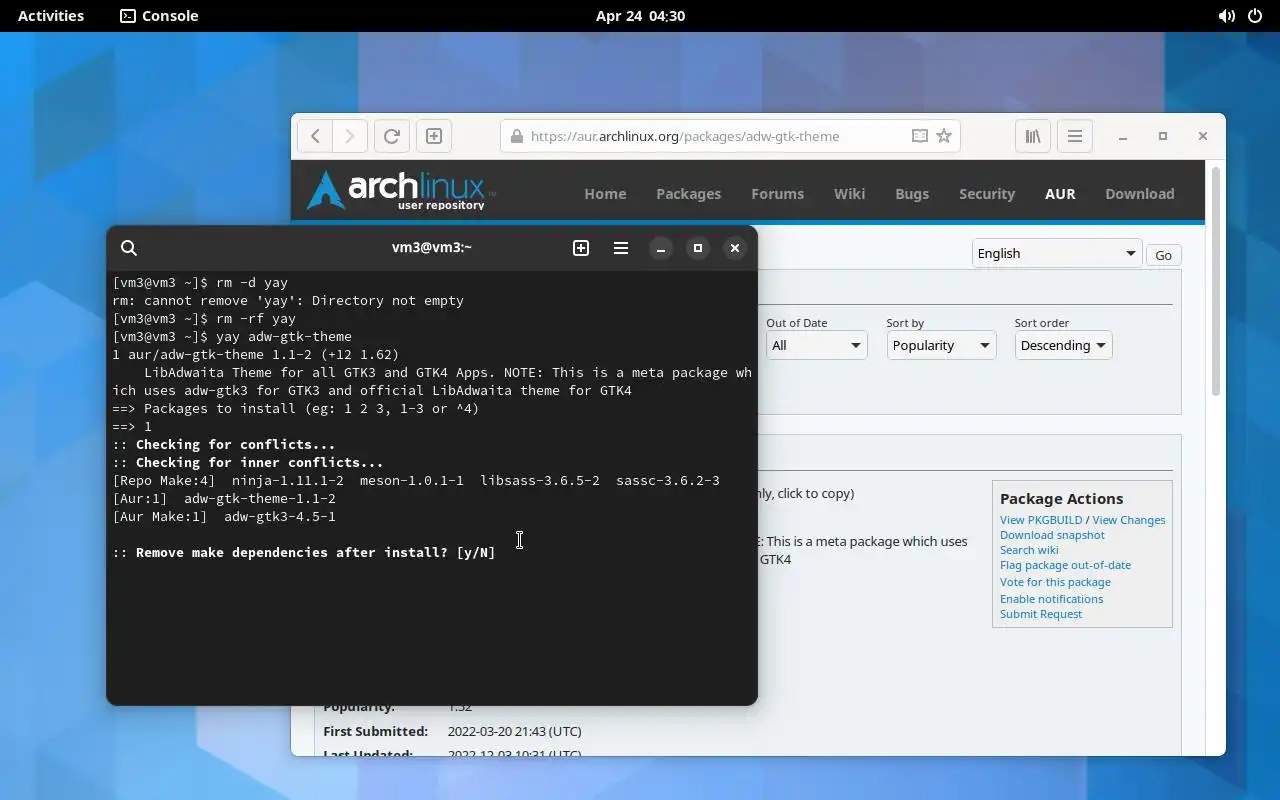Select the AUR navigation item

pos(1060,194)
